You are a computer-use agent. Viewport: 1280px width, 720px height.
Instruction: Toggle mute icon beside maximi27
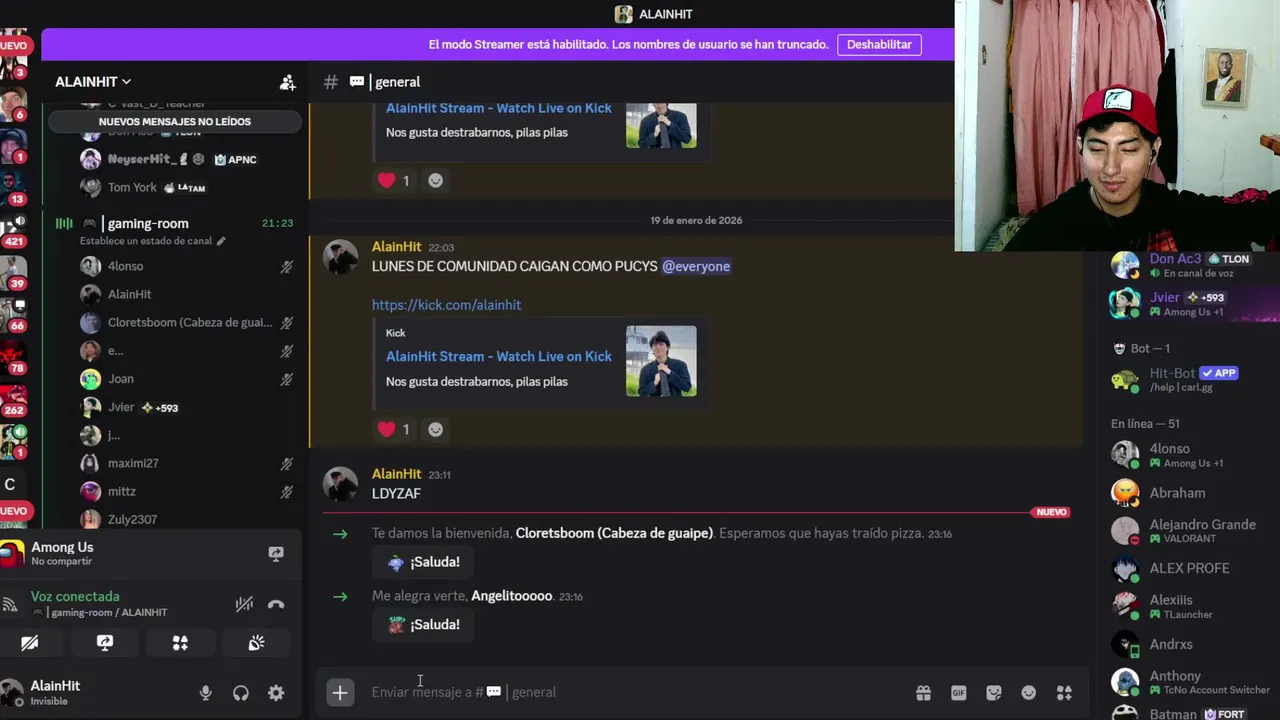point(286,464)
